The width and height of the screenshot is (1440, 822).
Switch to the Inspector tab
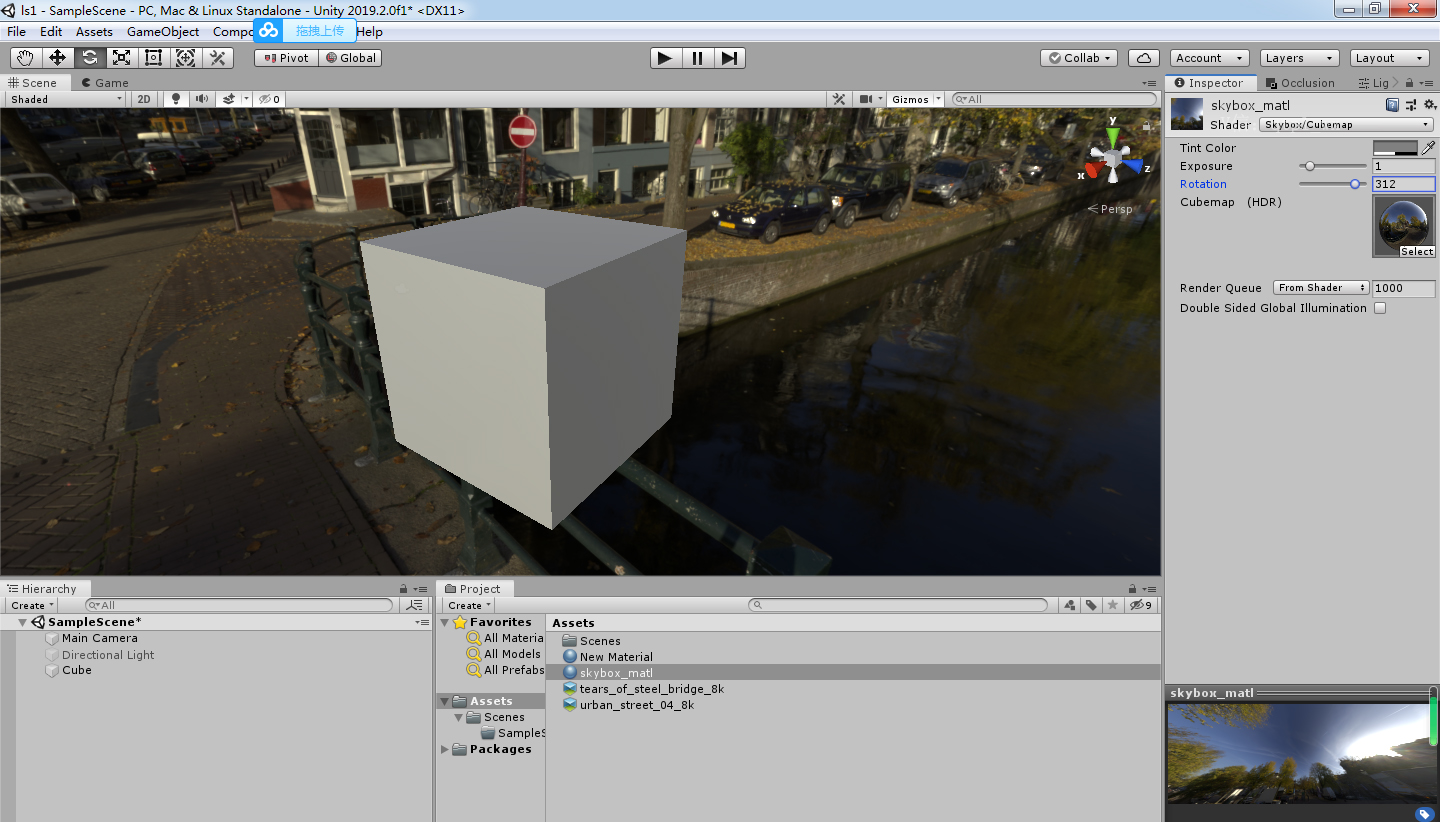(x=1209, y=83)
